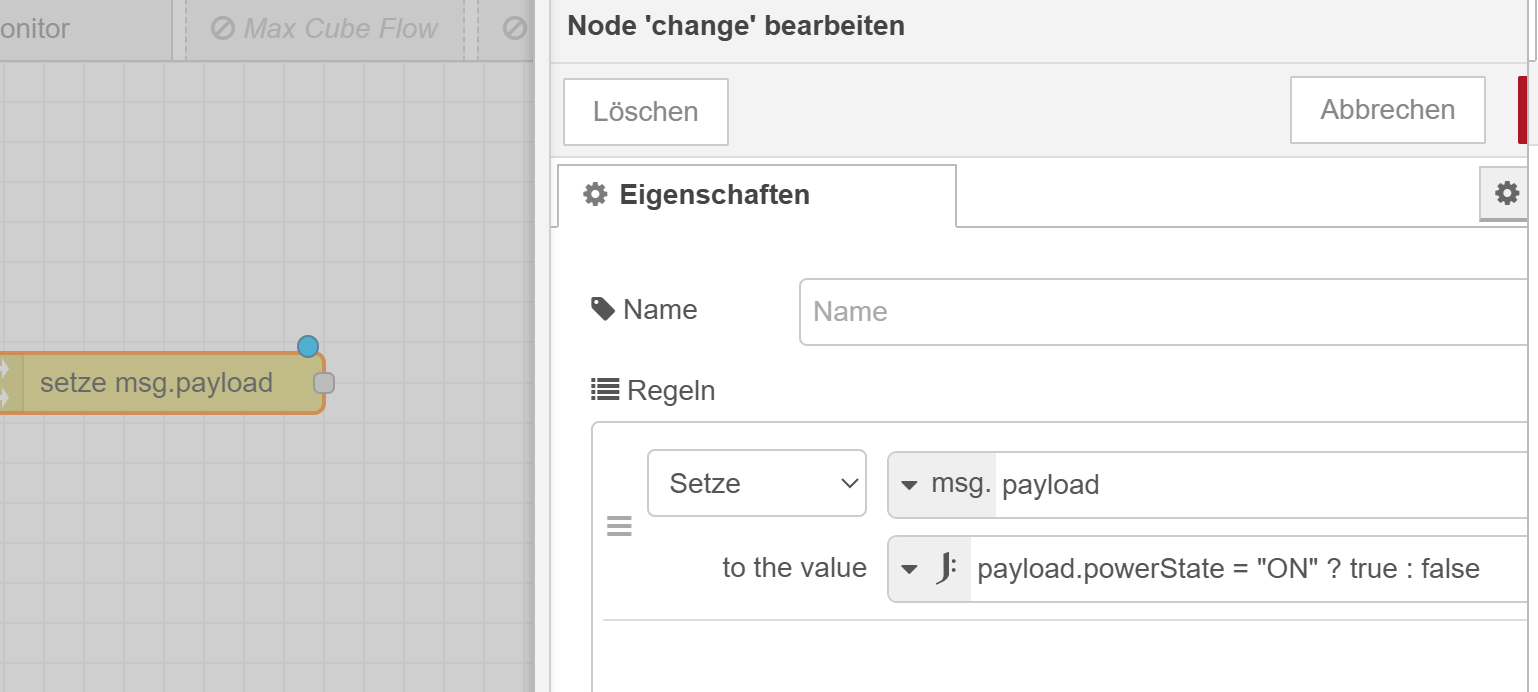Image resolution: width=1538 pixels, height=692 pixels.
Task: Open the Setze action dropdown
Action: point(756,483)
